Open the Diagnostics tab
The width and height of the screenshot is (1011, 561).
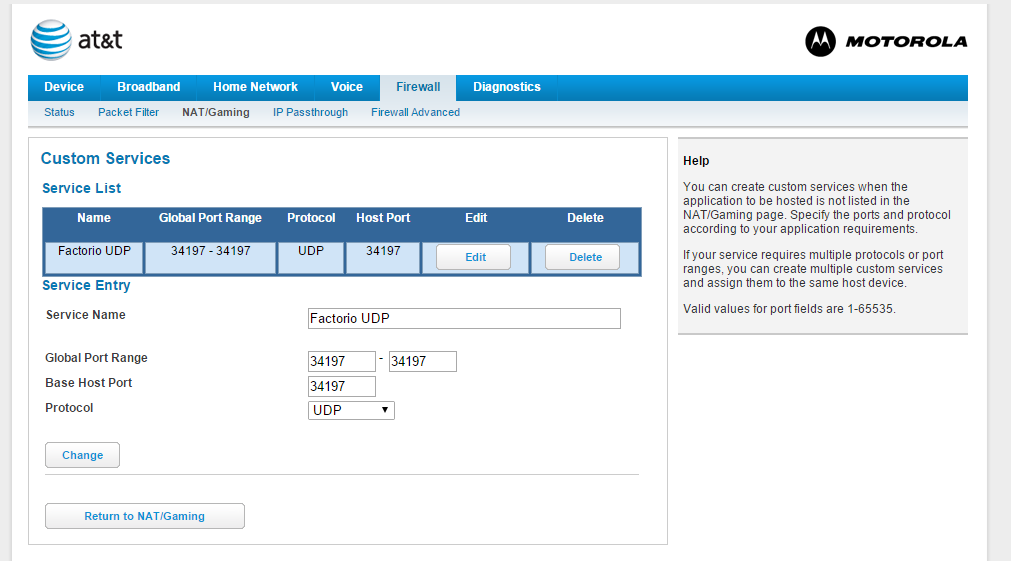[507, 87]
